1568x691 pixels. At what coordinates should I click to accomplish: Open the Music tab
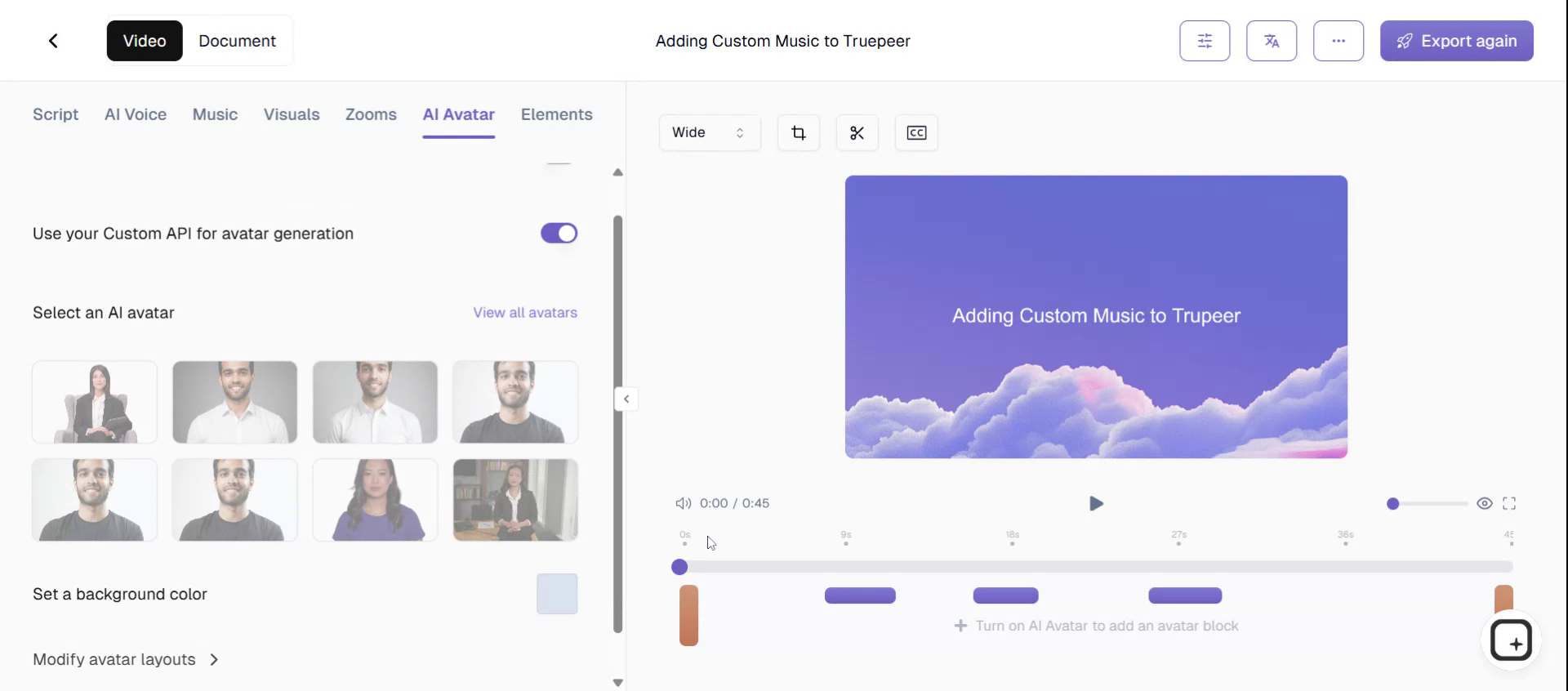coord(215,114)
